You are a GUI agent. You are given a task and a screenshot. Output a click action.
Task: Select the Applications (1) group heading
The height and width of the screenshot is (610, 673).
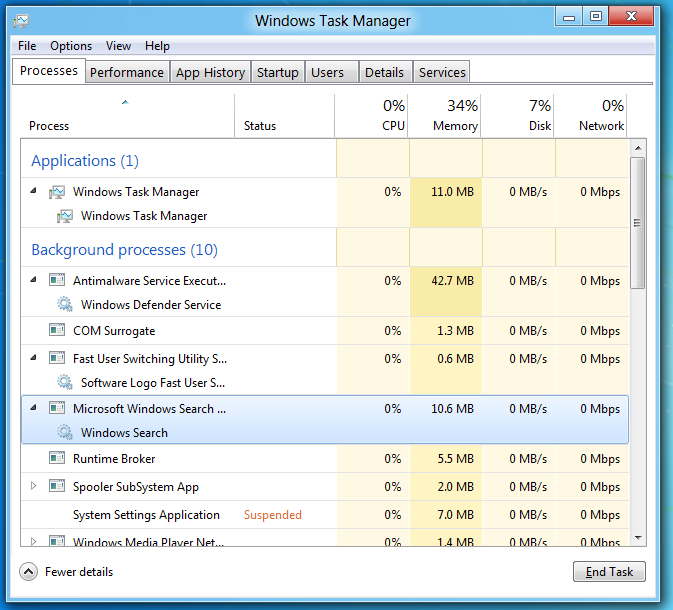coord(85,161)
